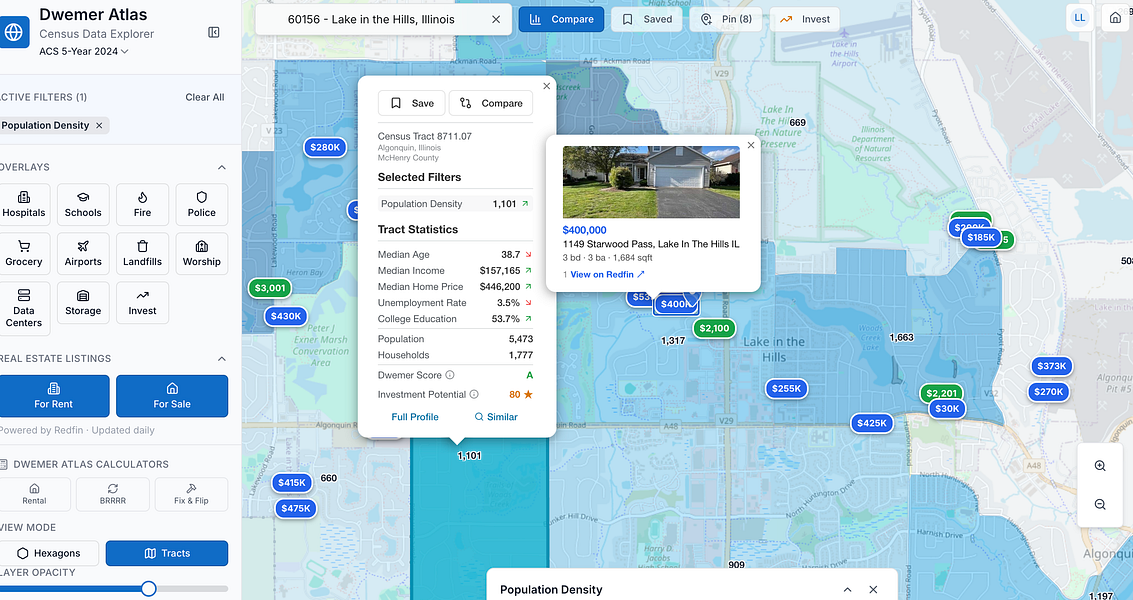Clear the location search text
The image size is (1133, 600).
click(496, 20)
